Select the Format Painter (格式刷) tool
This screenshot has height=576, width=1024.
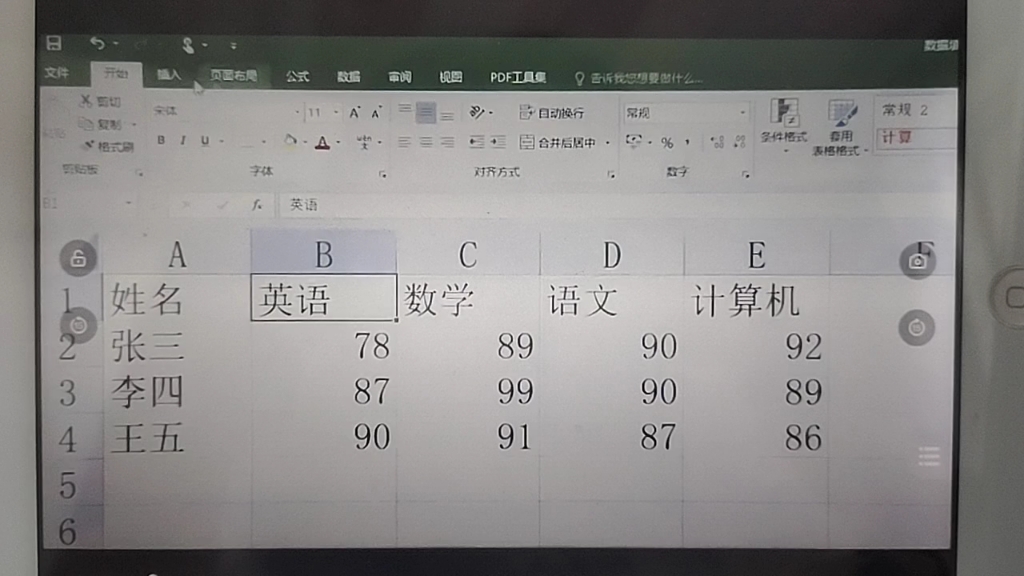point(94,145)
